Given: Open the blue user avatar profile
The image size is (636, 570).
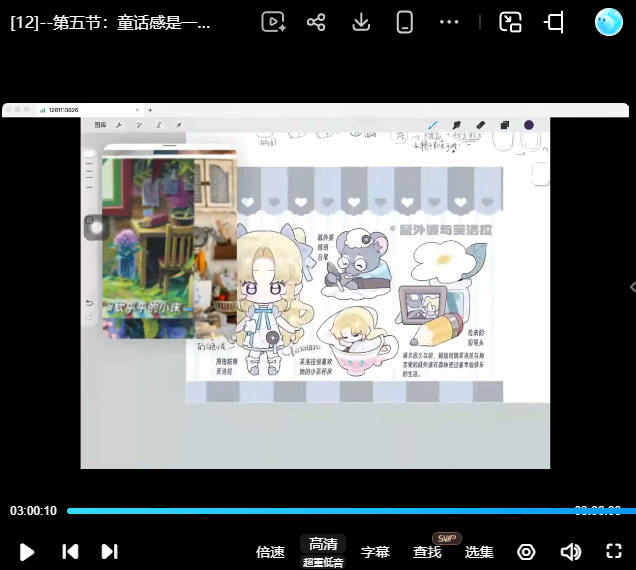Looking at the screenshot, I should (608, 22).
